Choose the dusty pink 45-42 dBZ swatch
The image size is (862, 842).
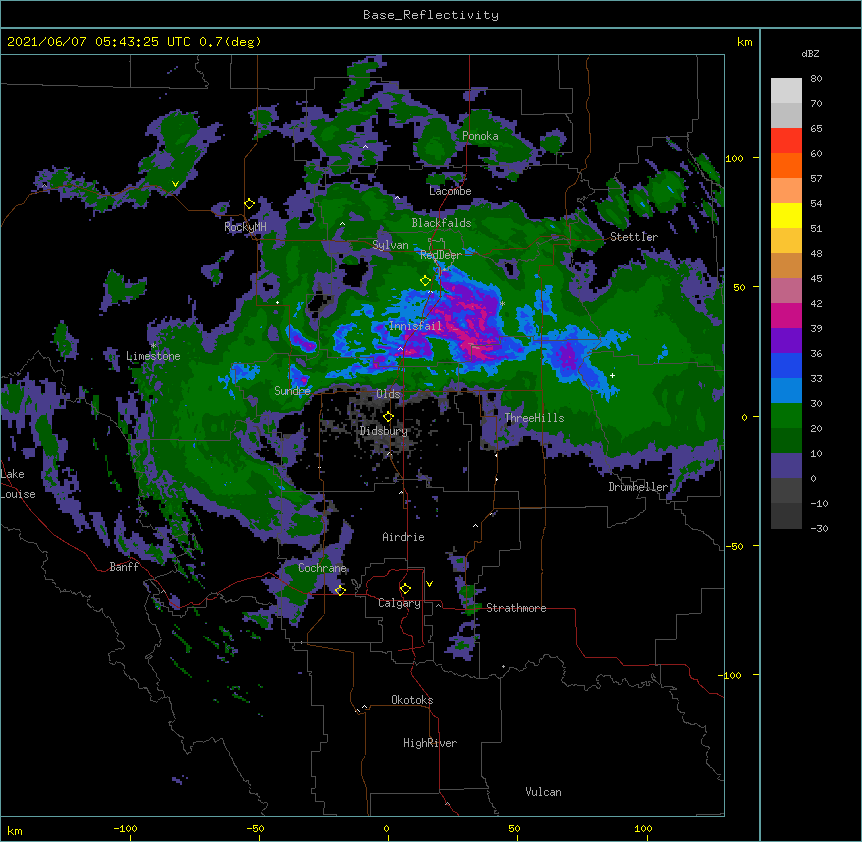(786, 291)
